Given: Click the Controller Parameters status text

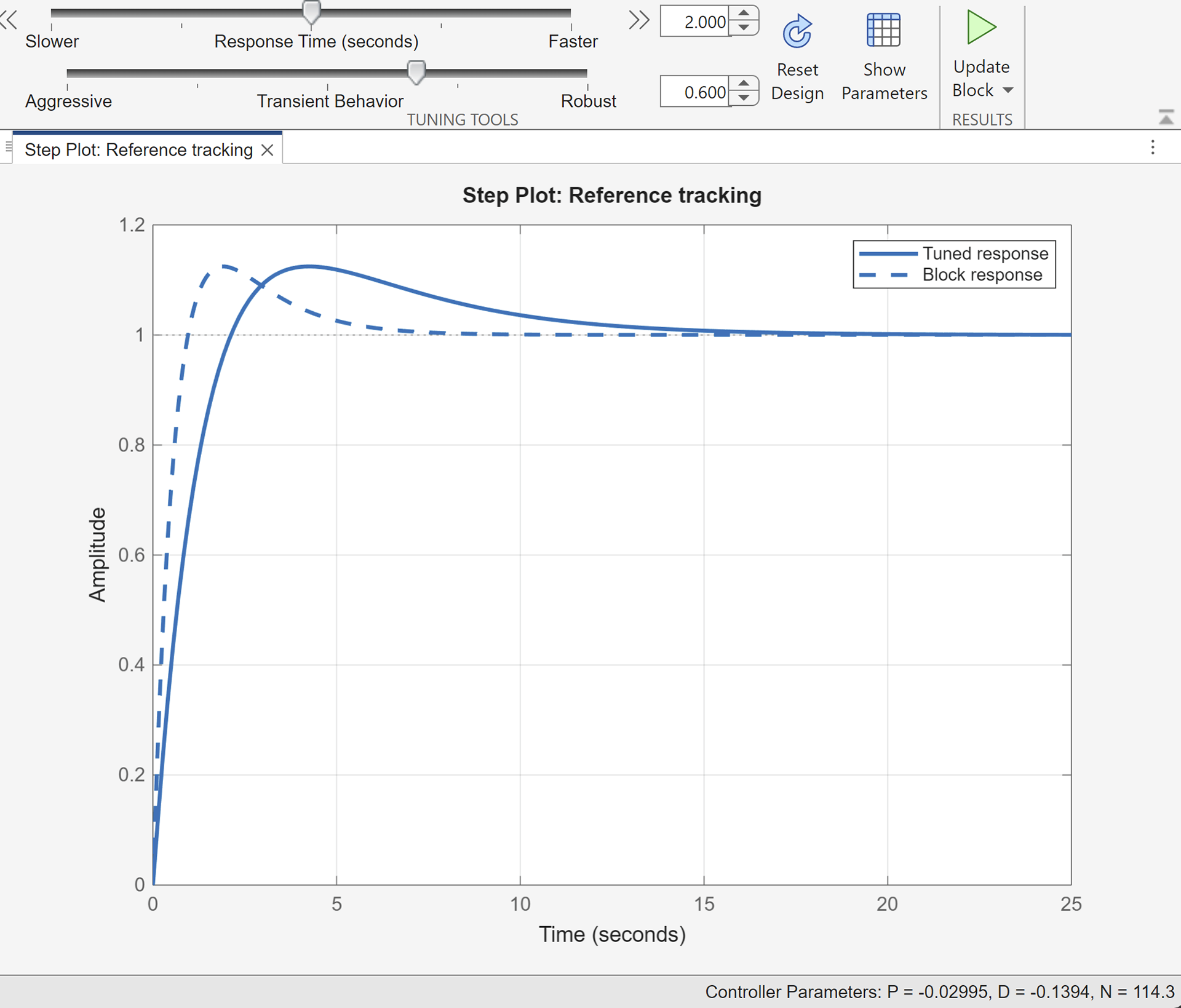Looking at the screenshot, I should 939,991.
